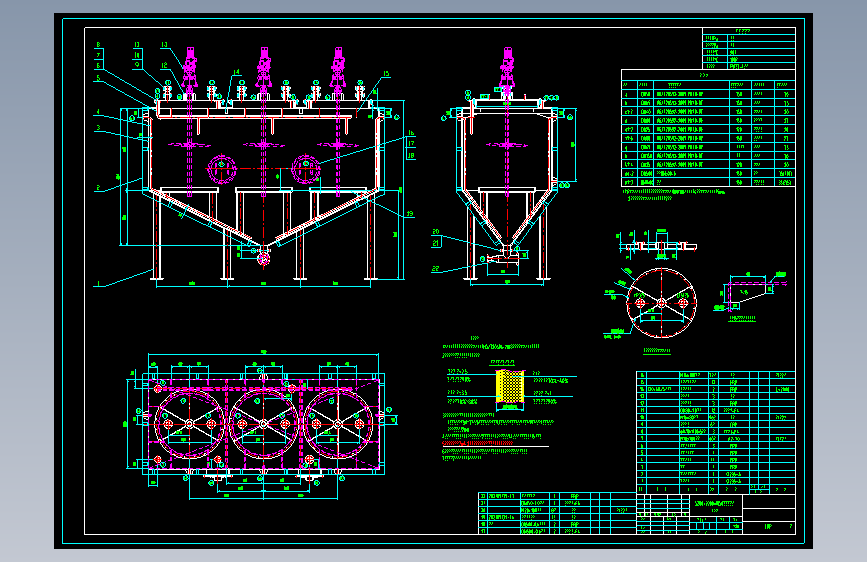Screen dimensions: 867x562
Task: Select part balloon number 3 in front view
Action: (98, 128)
